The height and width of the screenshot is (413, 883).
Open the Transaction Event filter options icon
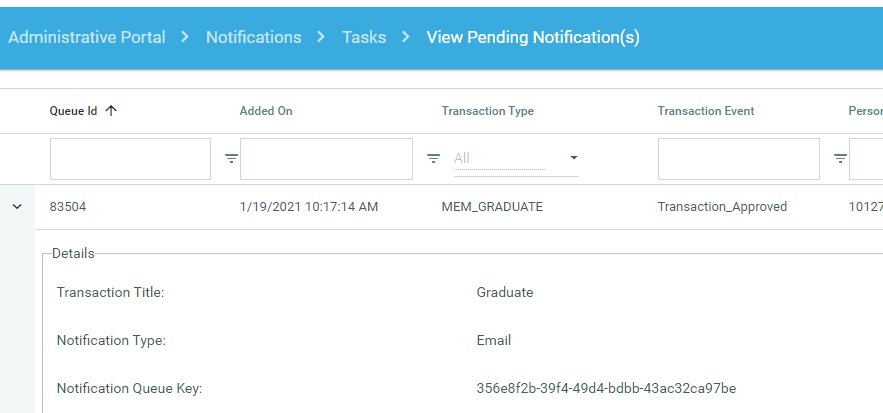coord(840,158)
